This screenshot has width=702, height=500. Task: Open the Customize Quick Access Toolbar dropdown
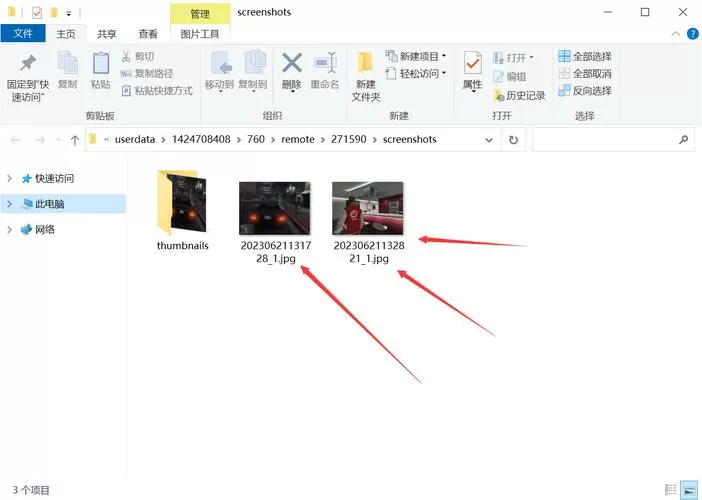click(68, 13)
